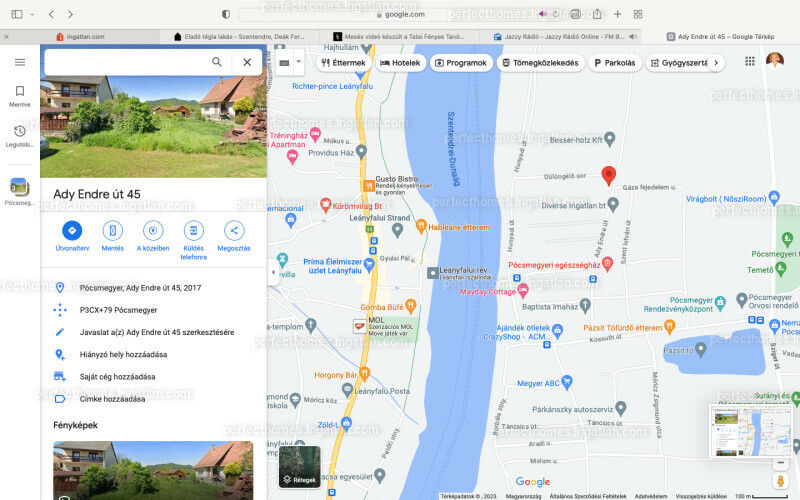This screenshot has height=500, width=800.
Task: Click the Safari share icon
Action: pyautogui.click(x=597, y=14)
